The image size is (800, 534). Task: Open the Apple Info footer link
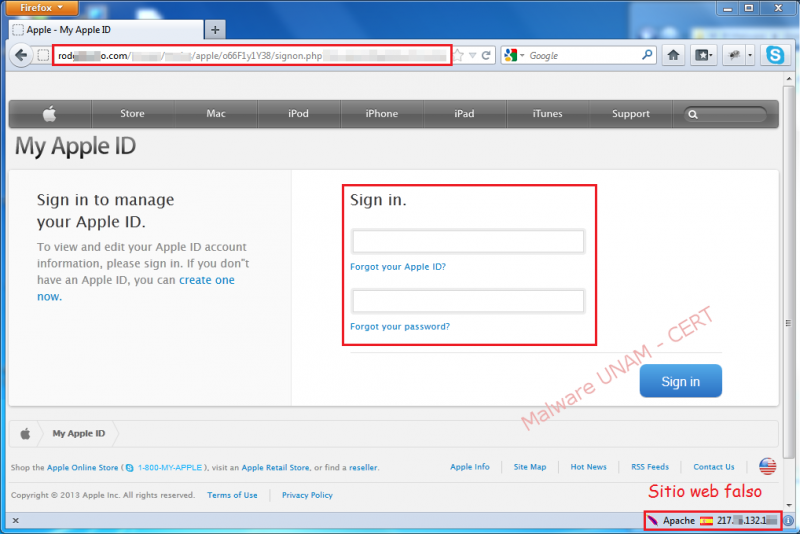[x=469, y=467]
